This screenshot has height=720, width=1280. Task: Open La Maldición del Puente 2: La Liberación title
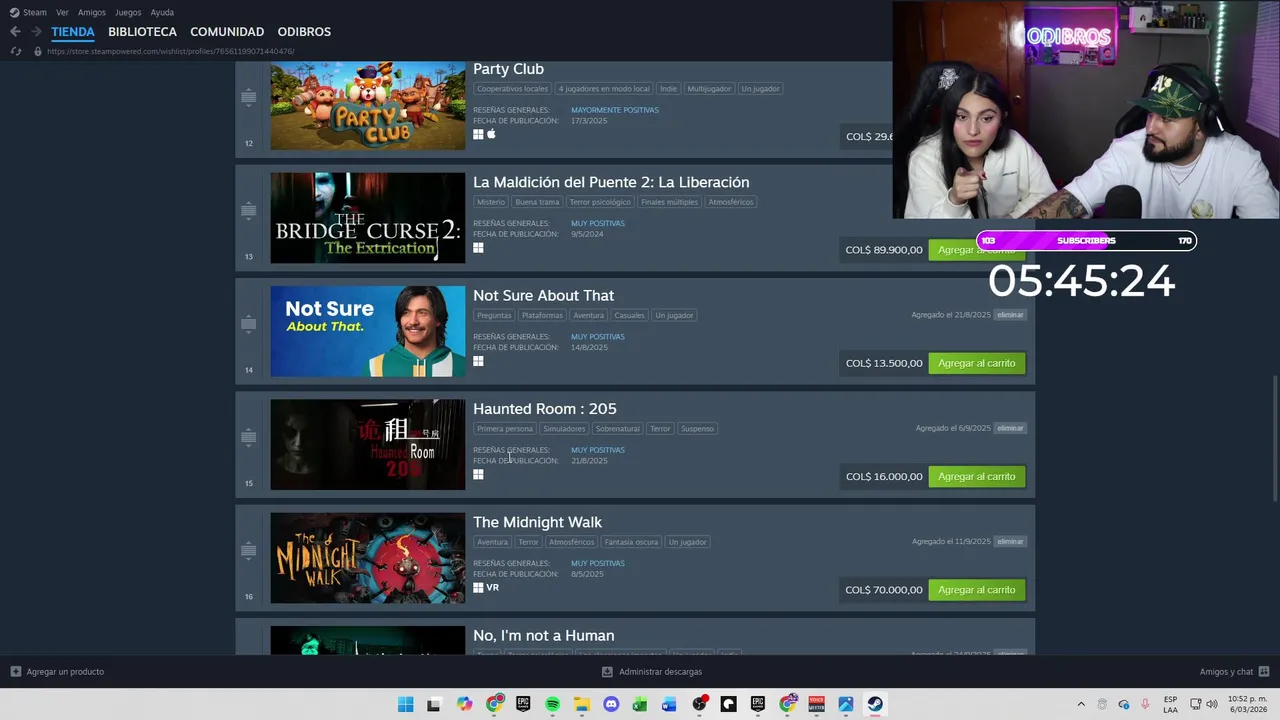(x=611, y=182)
